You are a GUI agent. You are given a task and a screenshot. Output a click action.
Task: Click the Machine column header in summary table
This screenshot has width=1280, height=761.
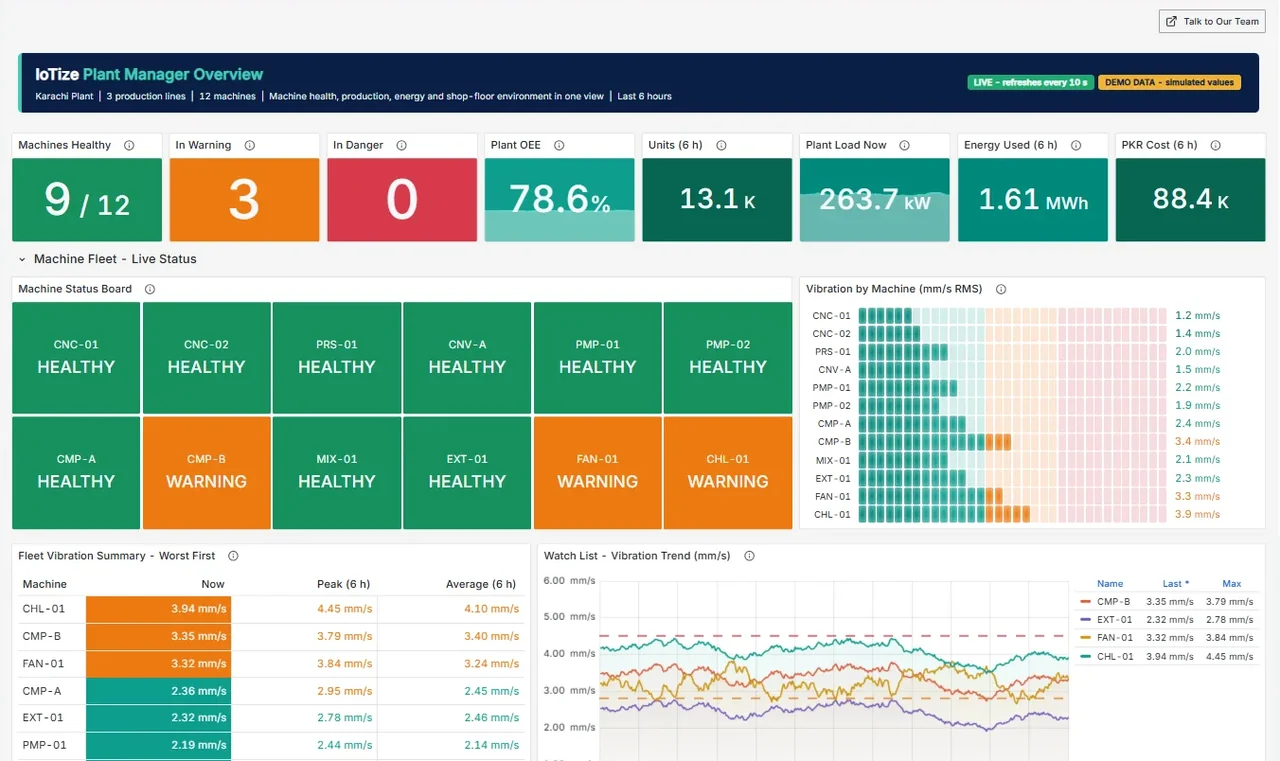point(45,584)
